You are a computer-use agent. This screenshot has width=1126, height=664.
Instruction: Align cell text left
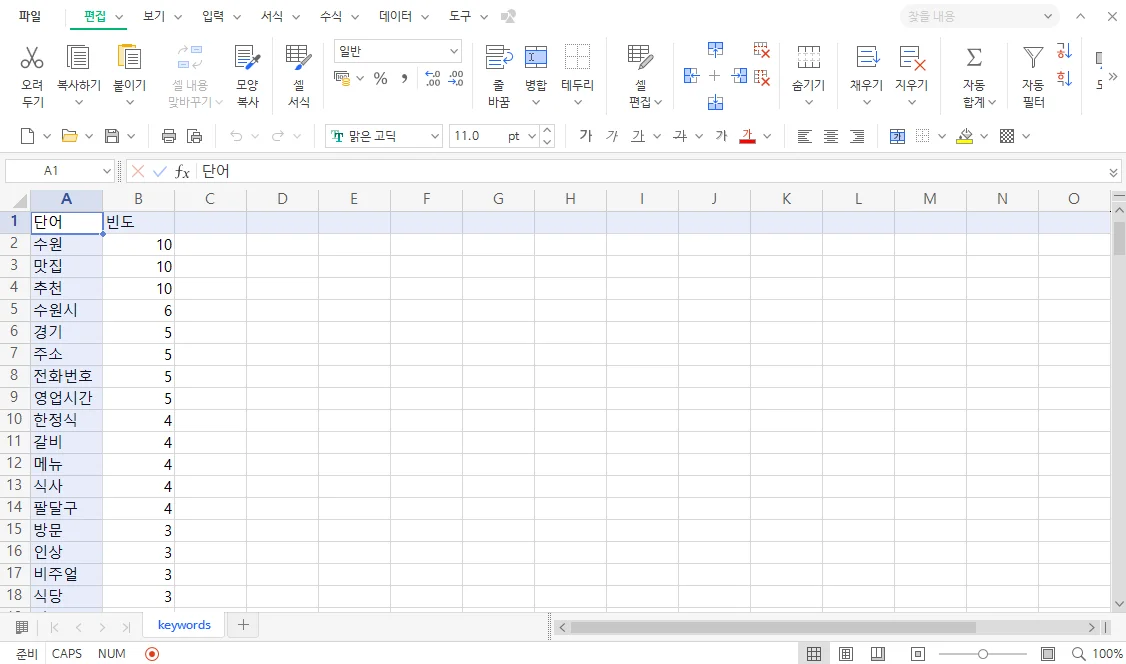click(804, 136)
